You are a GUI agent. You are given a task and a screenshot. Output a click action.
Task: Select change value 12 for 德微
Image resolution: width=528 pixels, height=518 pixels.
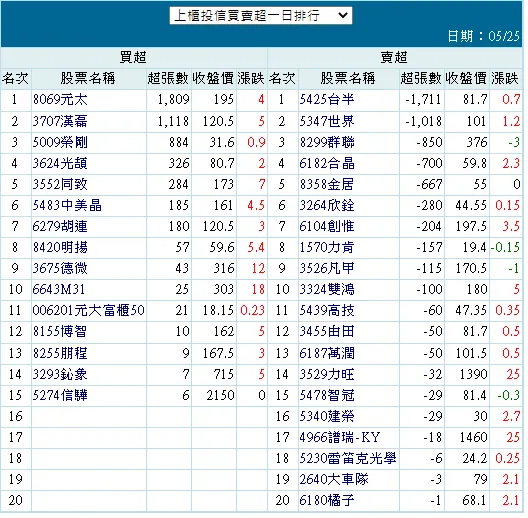258,268
